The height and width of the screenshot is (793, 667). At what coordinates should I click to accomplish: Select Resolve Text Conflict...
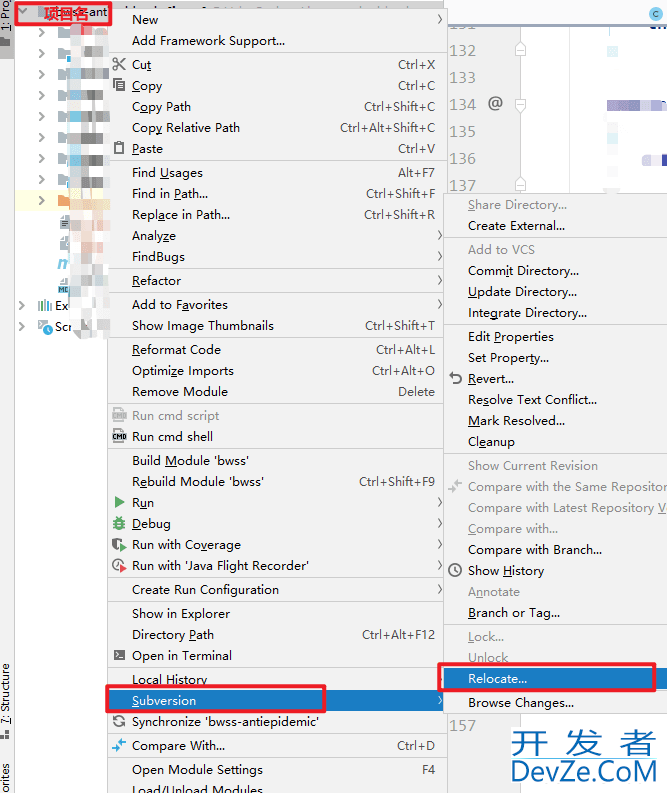pos(555,400)
